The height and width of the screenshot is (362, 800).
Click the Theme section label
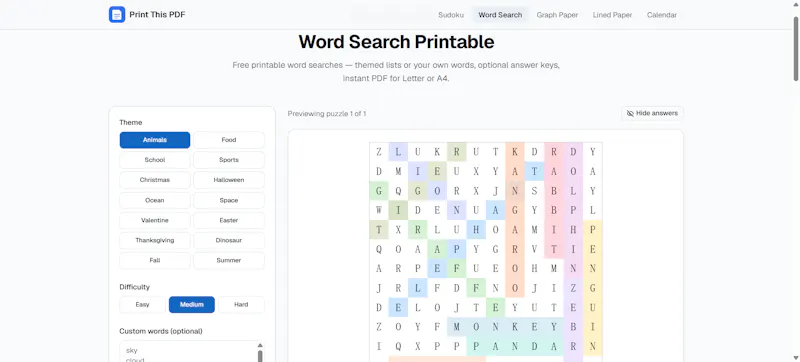click(131, 122)
